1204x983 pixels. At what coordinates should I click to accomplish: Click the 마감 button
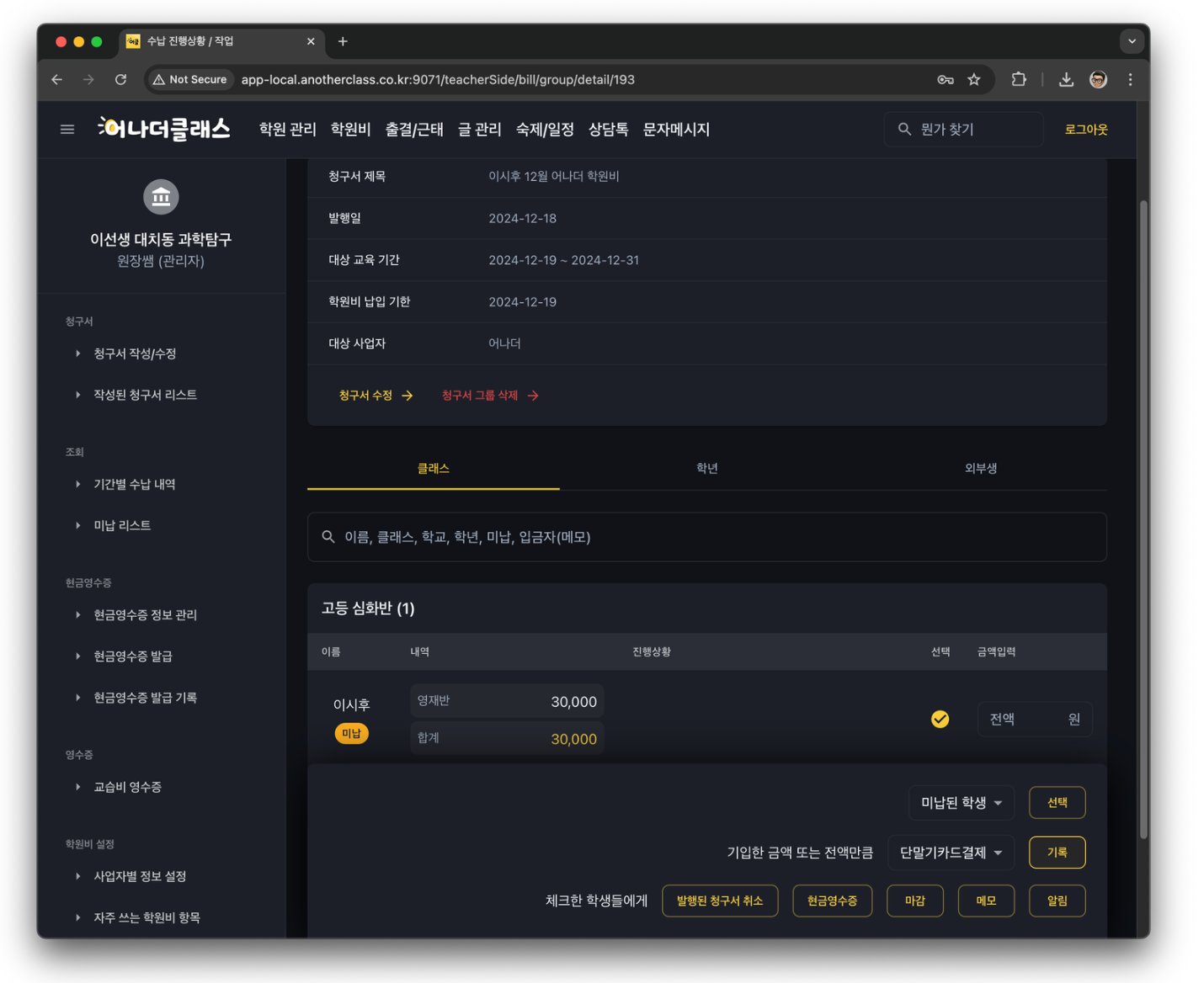coord(915,901)
